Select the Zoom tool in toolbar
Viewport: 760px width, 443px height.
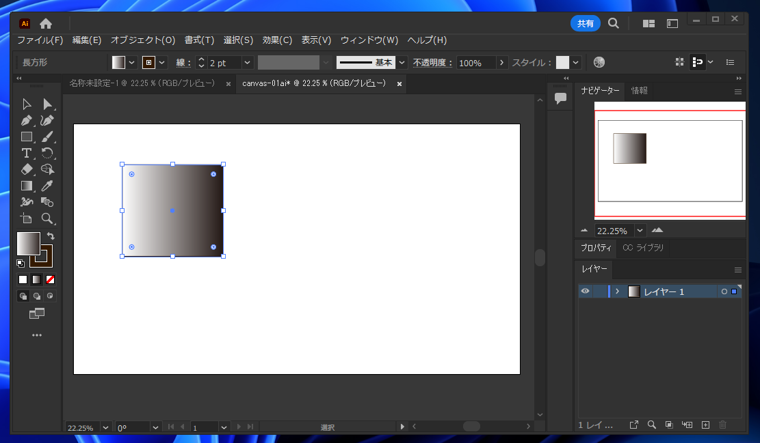(47, 218)
